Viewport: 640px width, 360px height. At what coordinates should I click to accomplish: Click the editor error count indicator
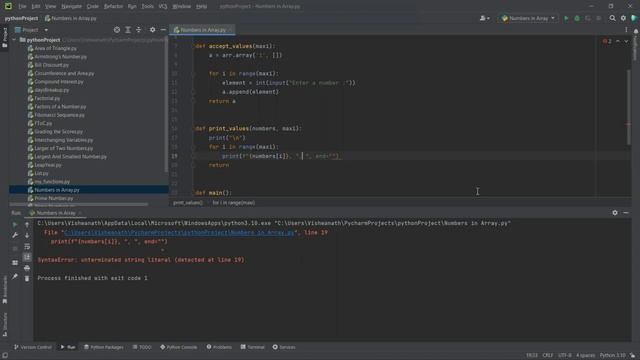point(607,41)
